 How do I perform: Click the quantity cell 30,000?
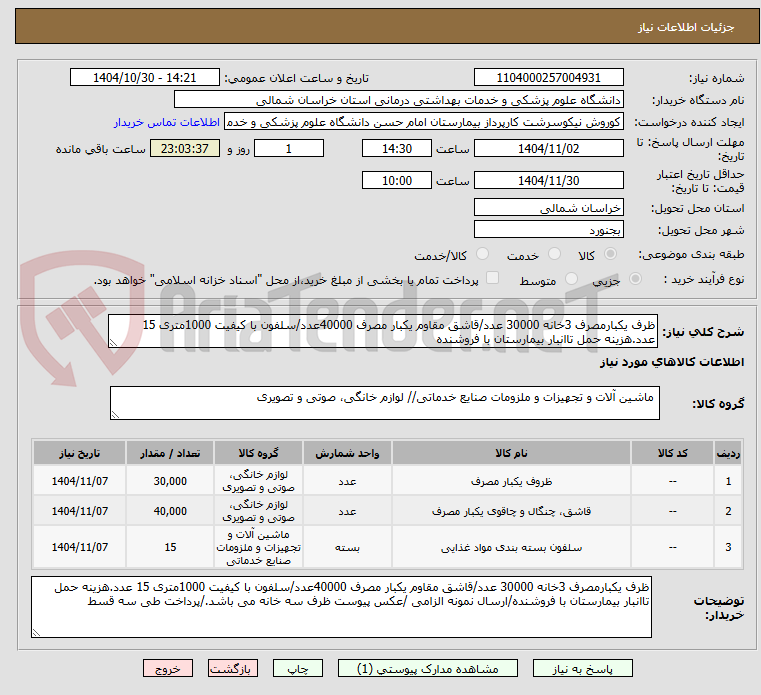point(170,481)
